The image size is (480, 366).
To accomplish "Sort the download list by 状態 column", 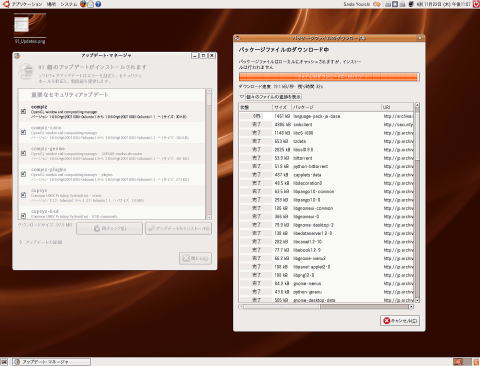I will pos(256,107).
